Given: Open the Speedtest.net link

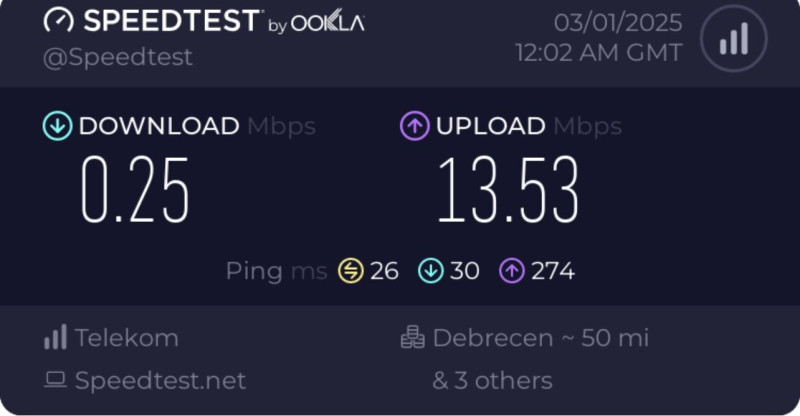Looking at the screenshot, I should [160, 380].
